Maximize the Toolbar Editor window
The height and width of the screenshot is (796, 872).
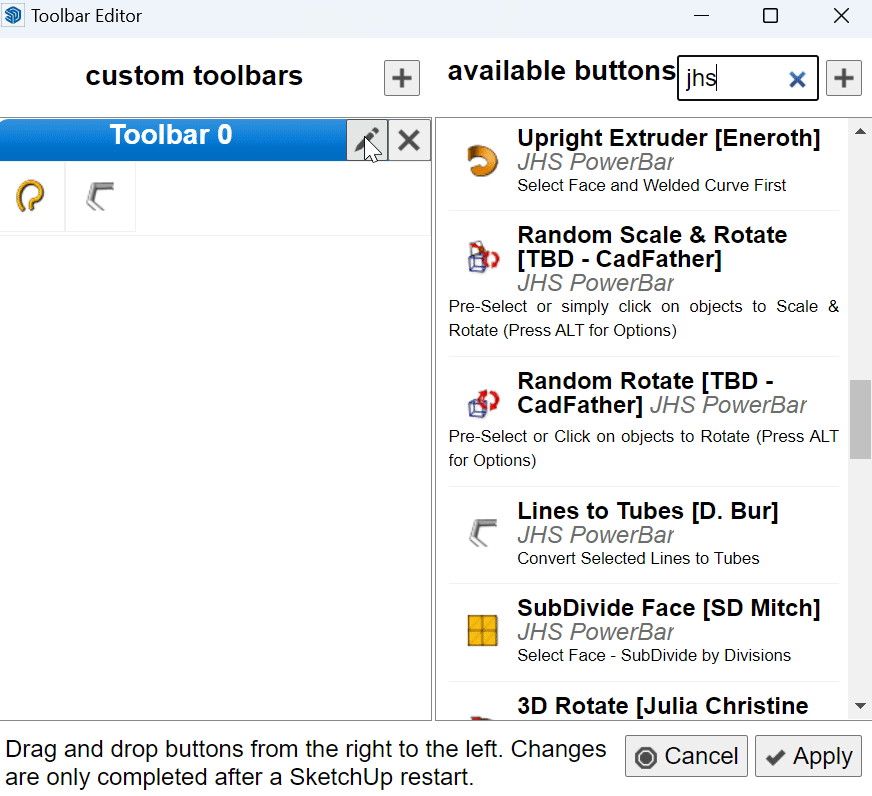[770, 16]
